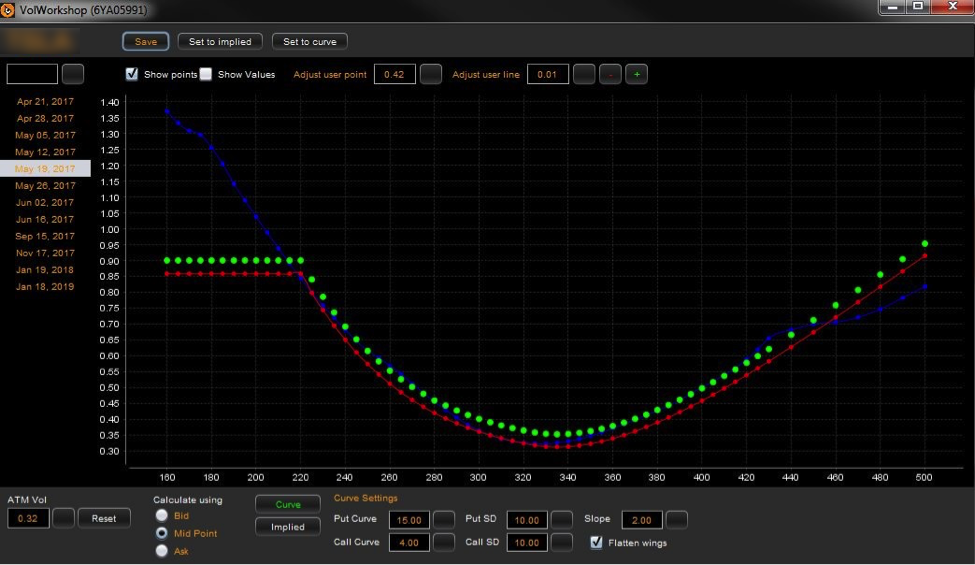
Task: Open the Apr 21, 2017 expiration
Action: 45,101
